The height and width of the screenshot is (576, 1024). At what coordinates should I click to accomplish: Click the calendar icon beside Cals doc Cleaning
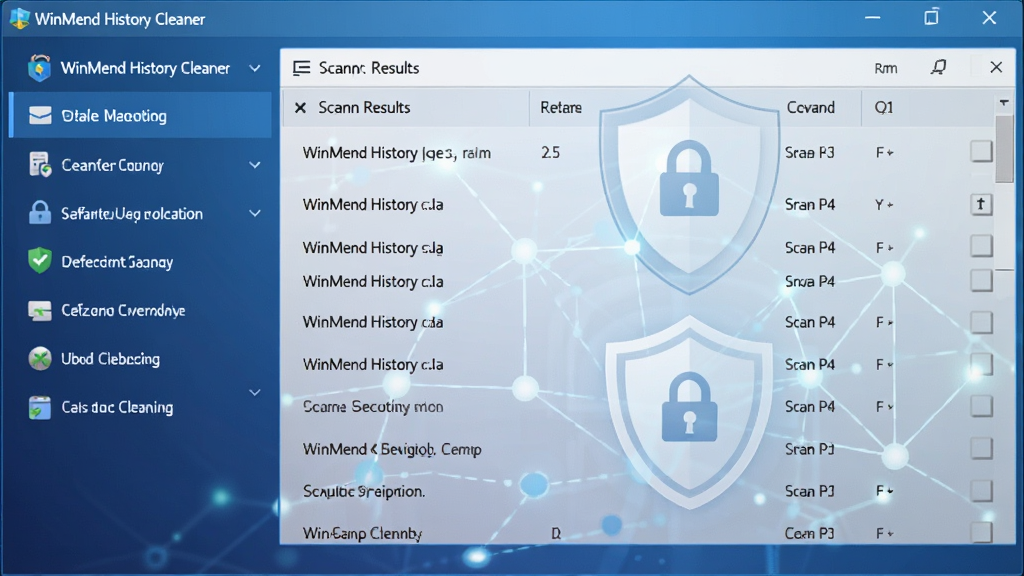40,407
